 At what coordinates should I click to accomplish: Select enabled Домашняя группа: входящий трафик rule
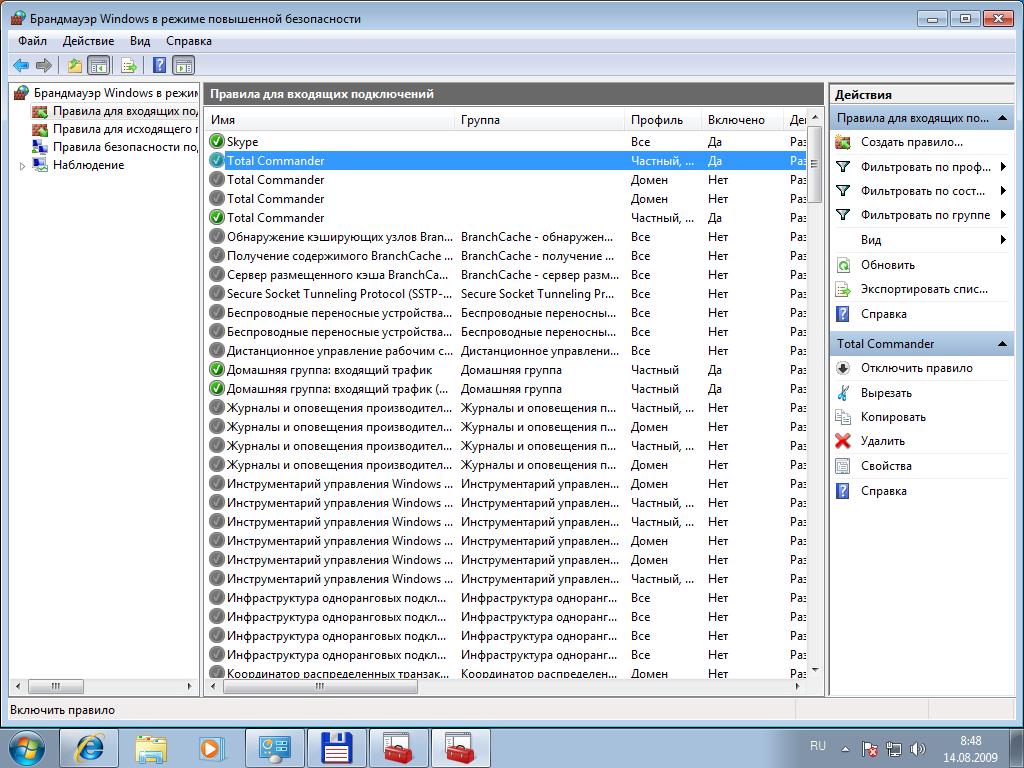tap(508, 370)
